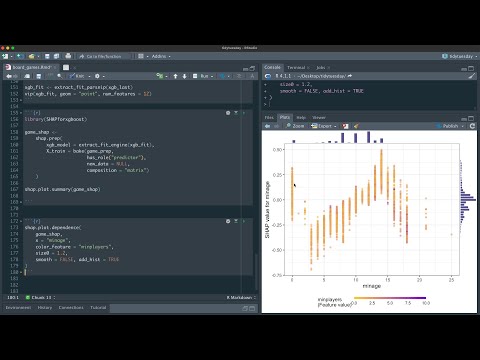Click the Go to file/function search field
The height and width of the screenshot is (360, 480).
(104, 56)
